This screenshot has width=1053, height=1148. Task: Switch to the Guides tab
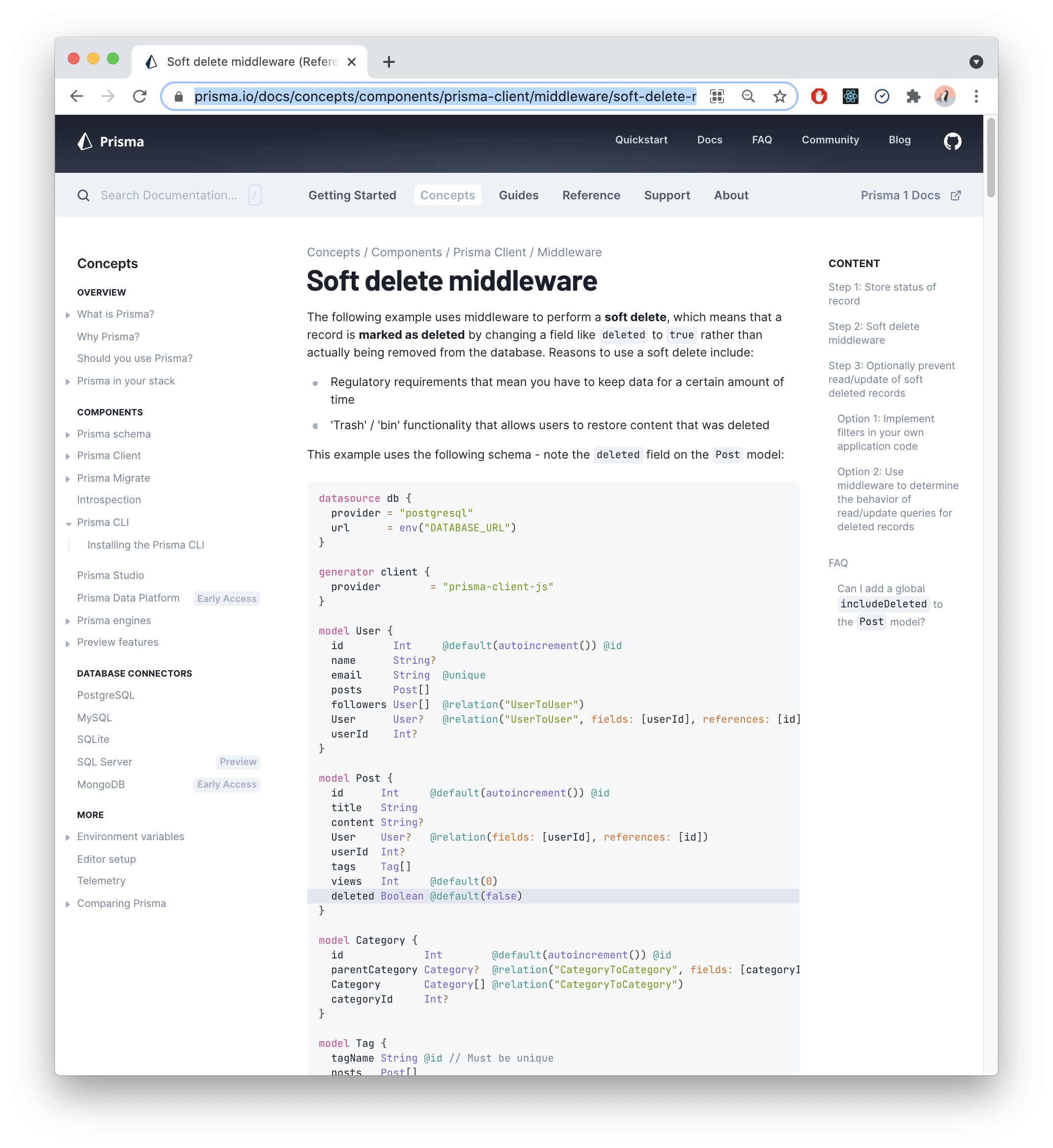[x=518, y=195]
